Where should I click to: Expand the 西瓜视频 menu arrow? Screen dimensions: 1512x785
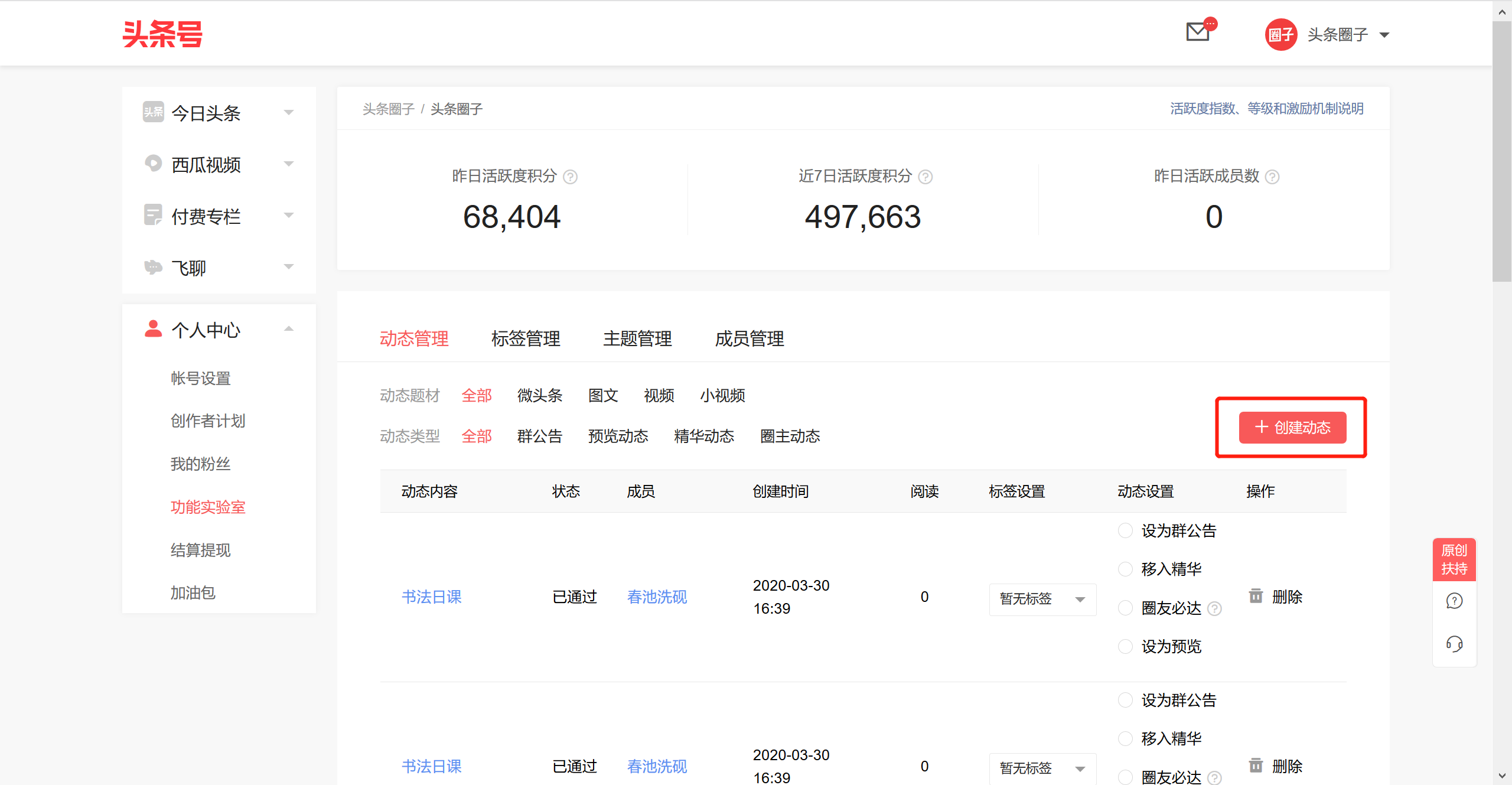pos(289,164)
